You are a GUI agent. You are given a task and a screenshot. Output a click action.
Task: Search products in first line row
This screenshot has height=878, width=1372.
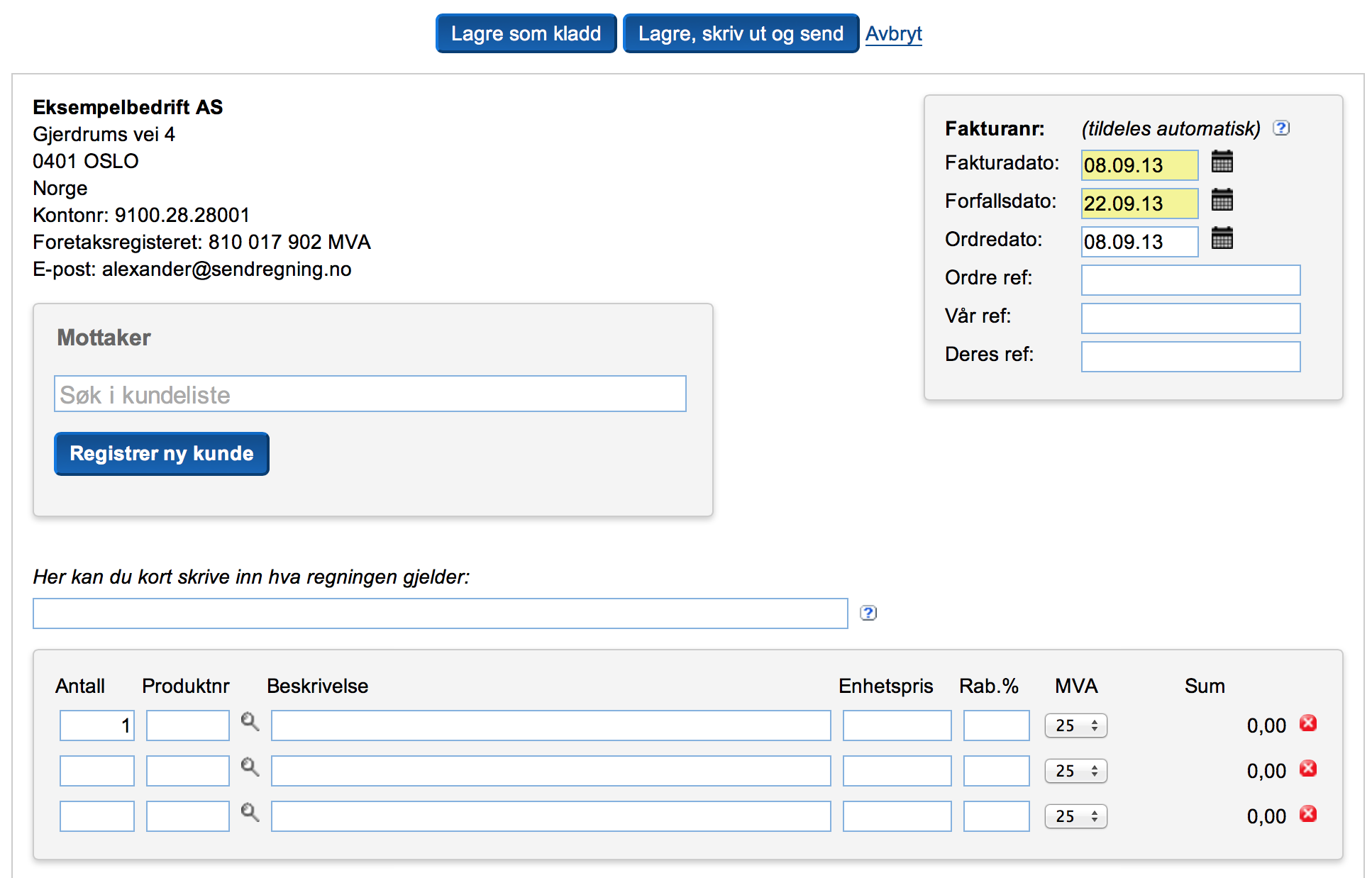coord(250,722)
